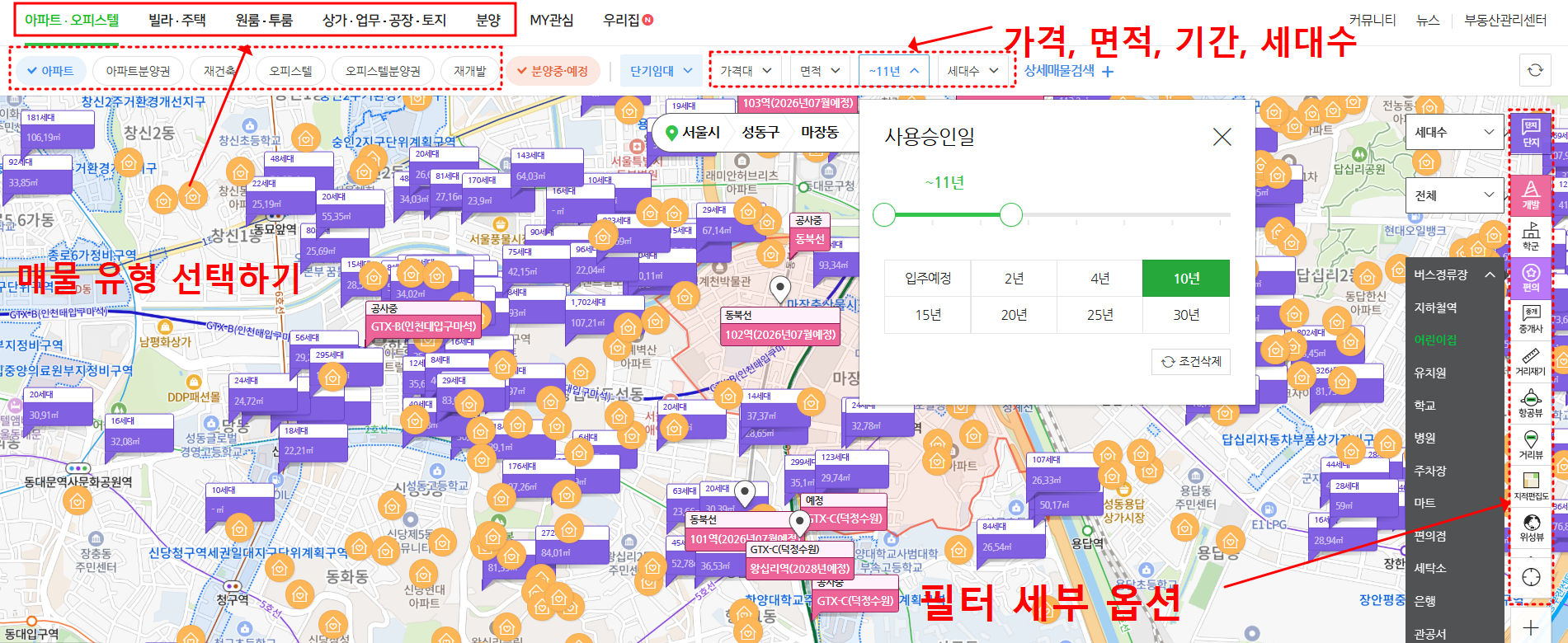Toggle the 재건축 filter chip
The height and width of the screenshot is (643, 1568).
(219, 71)
